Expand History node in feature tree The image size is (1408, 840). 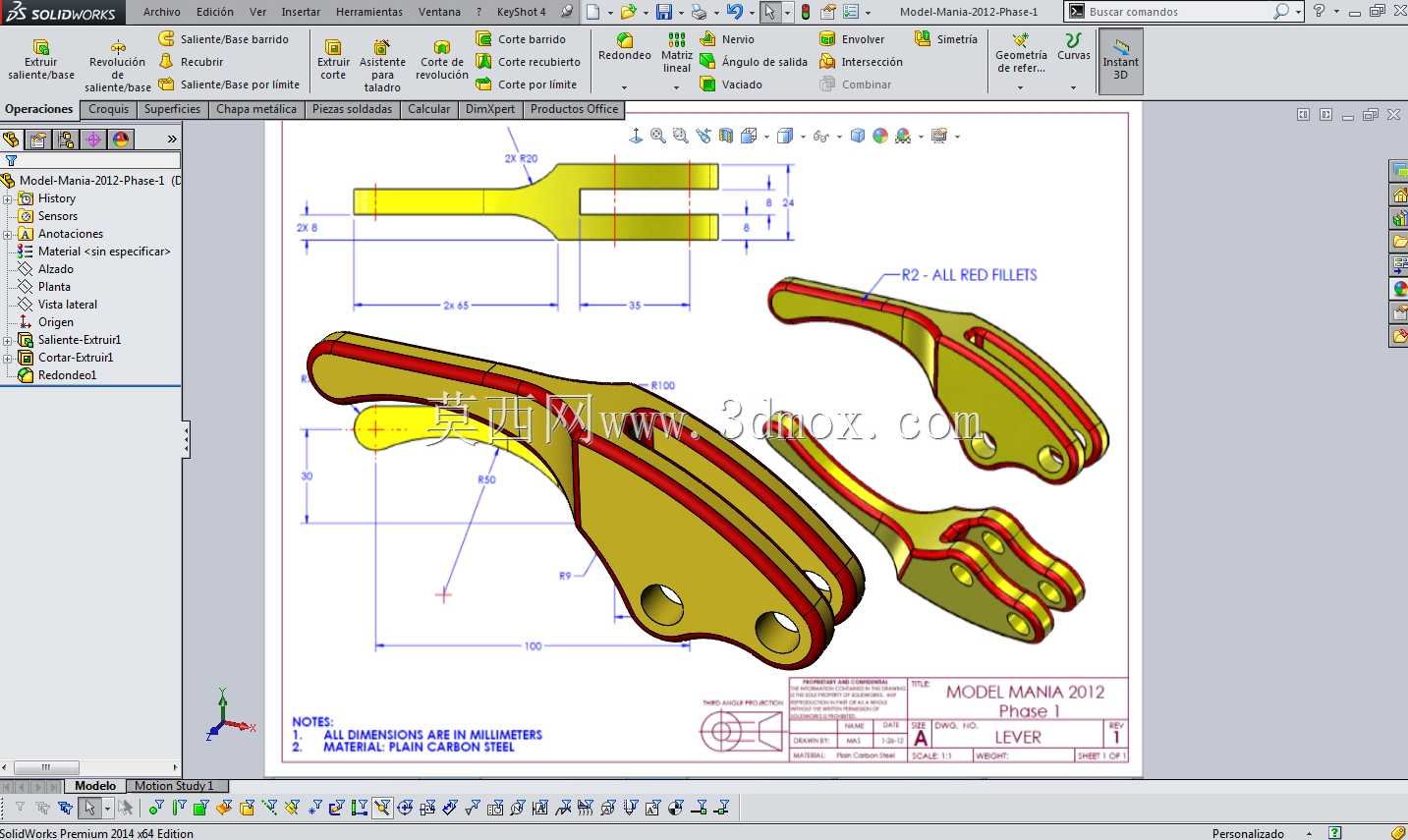(8, 199)
